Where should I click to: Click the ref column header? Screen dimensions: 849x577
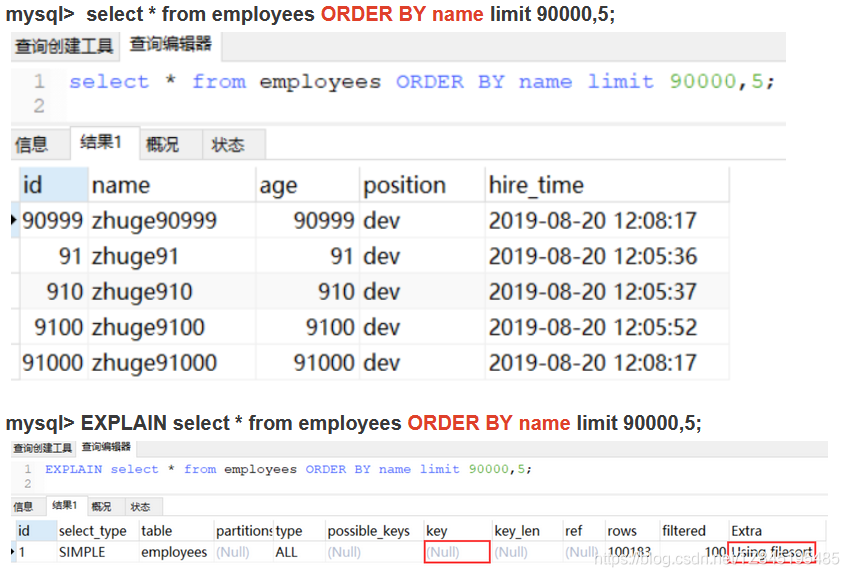point(584,531)
